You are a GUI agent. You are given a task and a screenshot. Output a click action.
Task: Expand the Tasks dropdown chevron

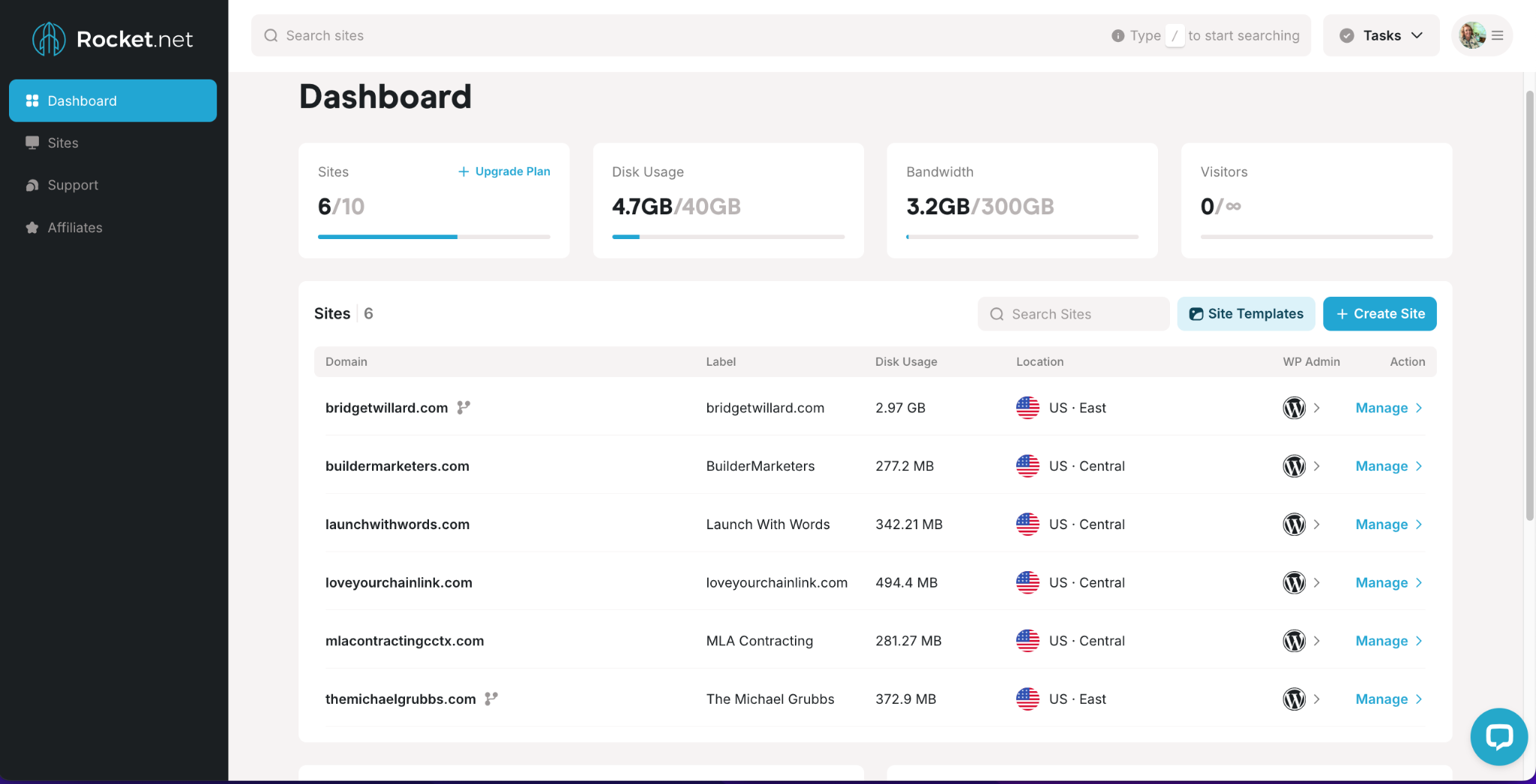[1417, 35]
